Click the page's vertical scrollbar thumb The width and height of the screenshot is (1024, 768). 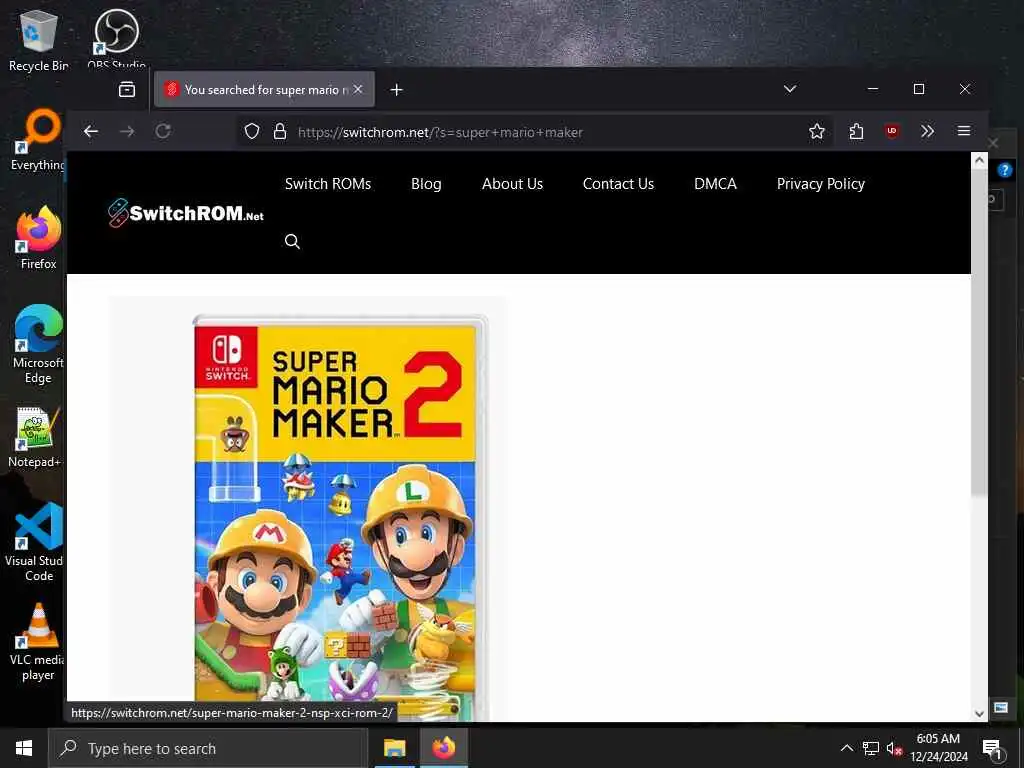point(979,333)
